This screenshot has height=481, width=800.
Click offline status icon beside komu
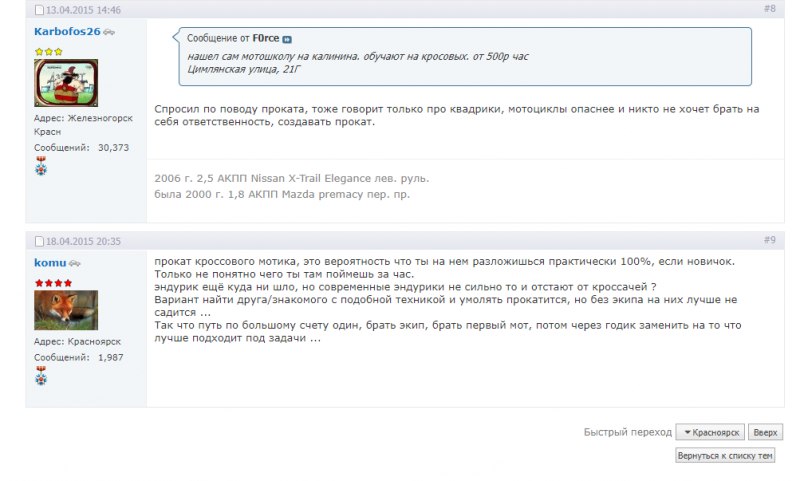[74, 263]
